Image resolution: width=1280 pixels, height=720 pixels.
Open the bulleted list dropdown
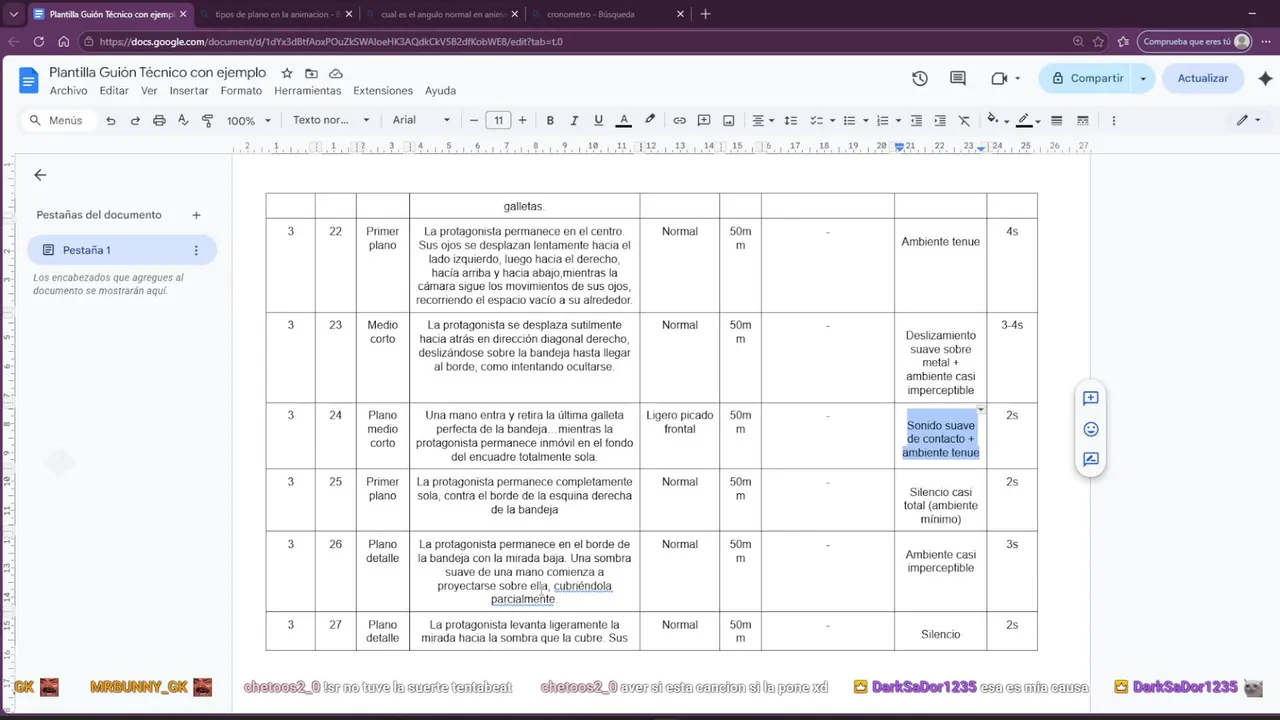point(856,120)
